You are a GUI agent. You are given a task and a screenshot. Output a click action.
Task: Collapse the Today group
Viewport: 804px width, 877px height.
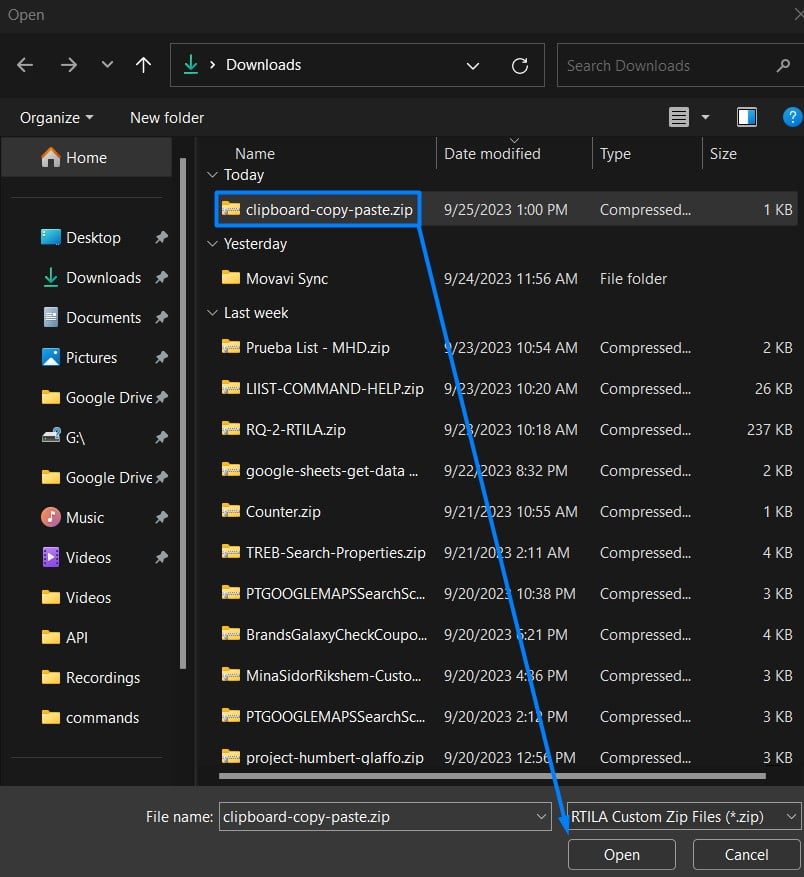[212, 175]
